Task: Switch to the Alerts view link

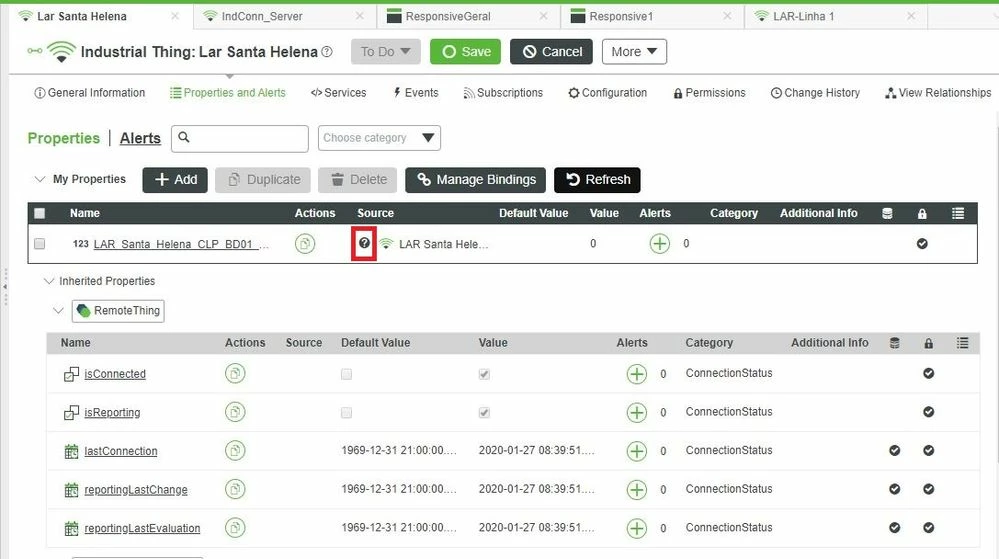Action: tap(140, 138)
